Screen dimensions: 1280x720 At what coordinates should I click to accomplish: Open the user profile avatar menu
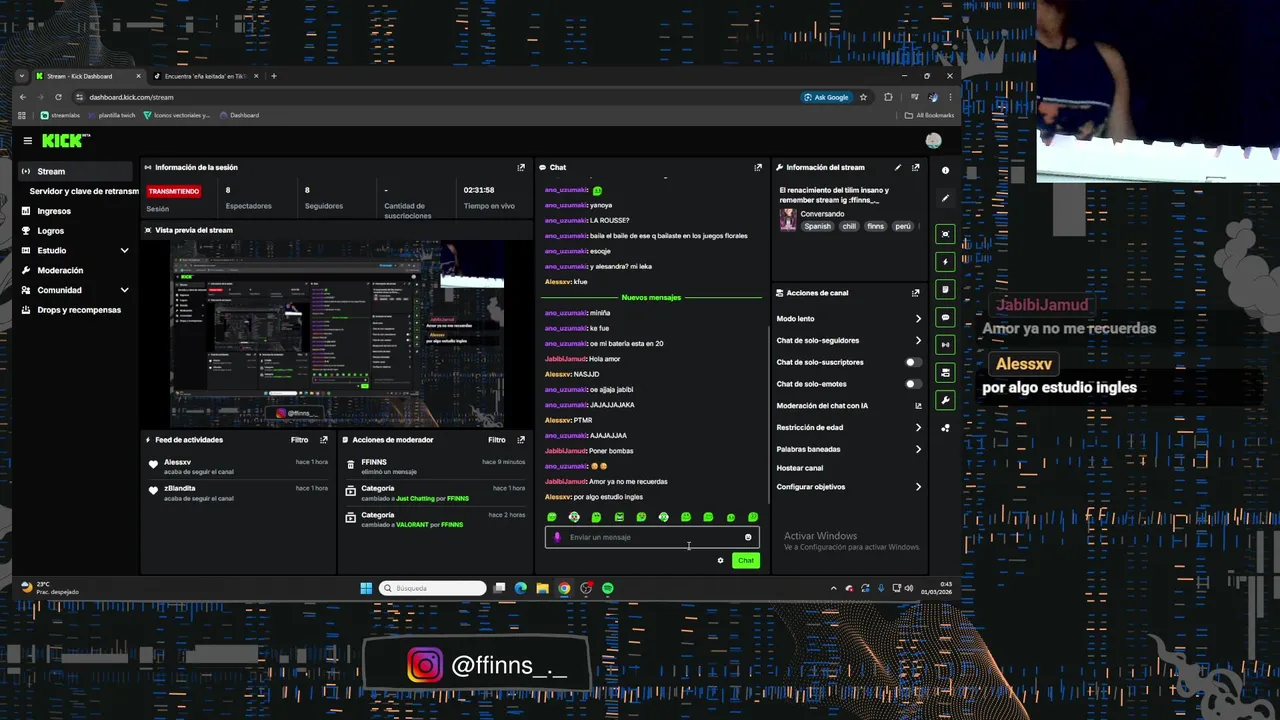pos(933,141)
